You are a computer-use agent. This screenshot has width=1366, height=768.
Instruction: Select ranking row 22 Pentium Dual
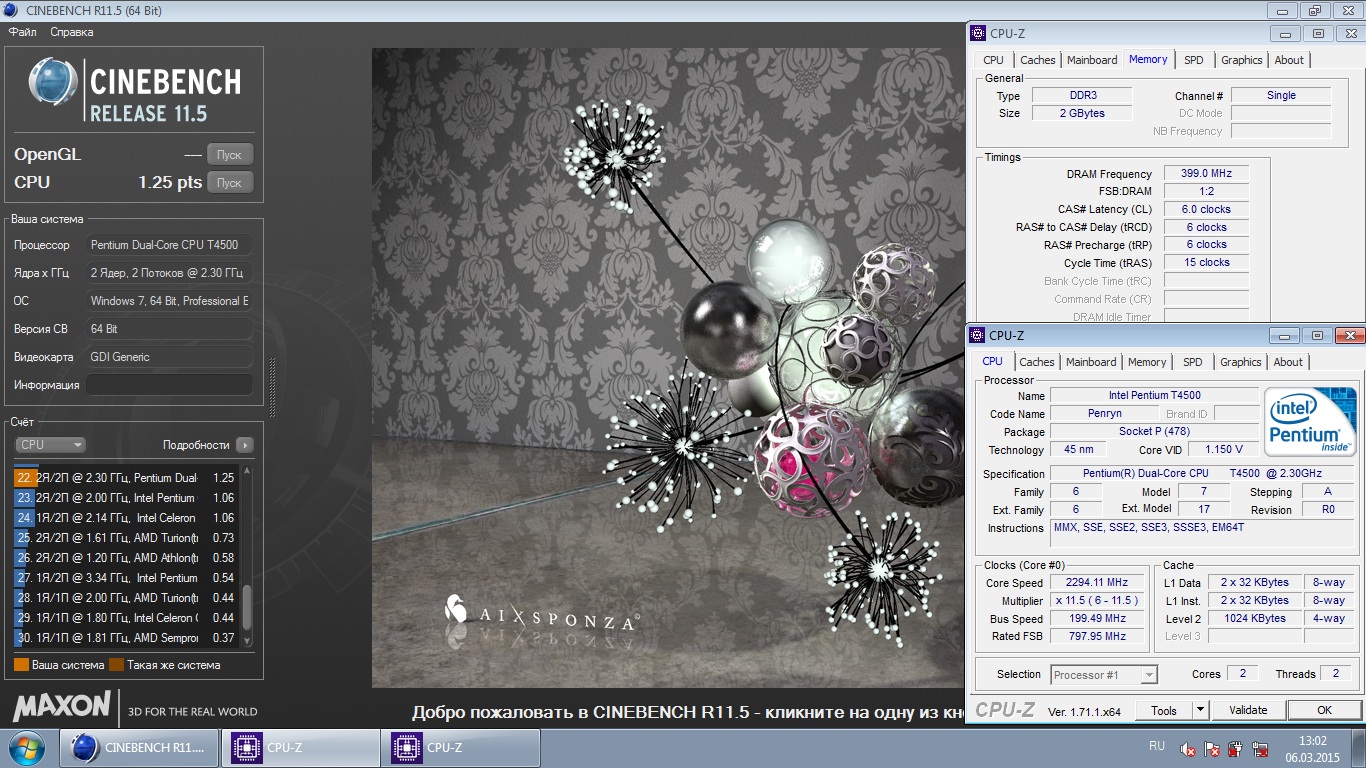[x=126, y=478]
